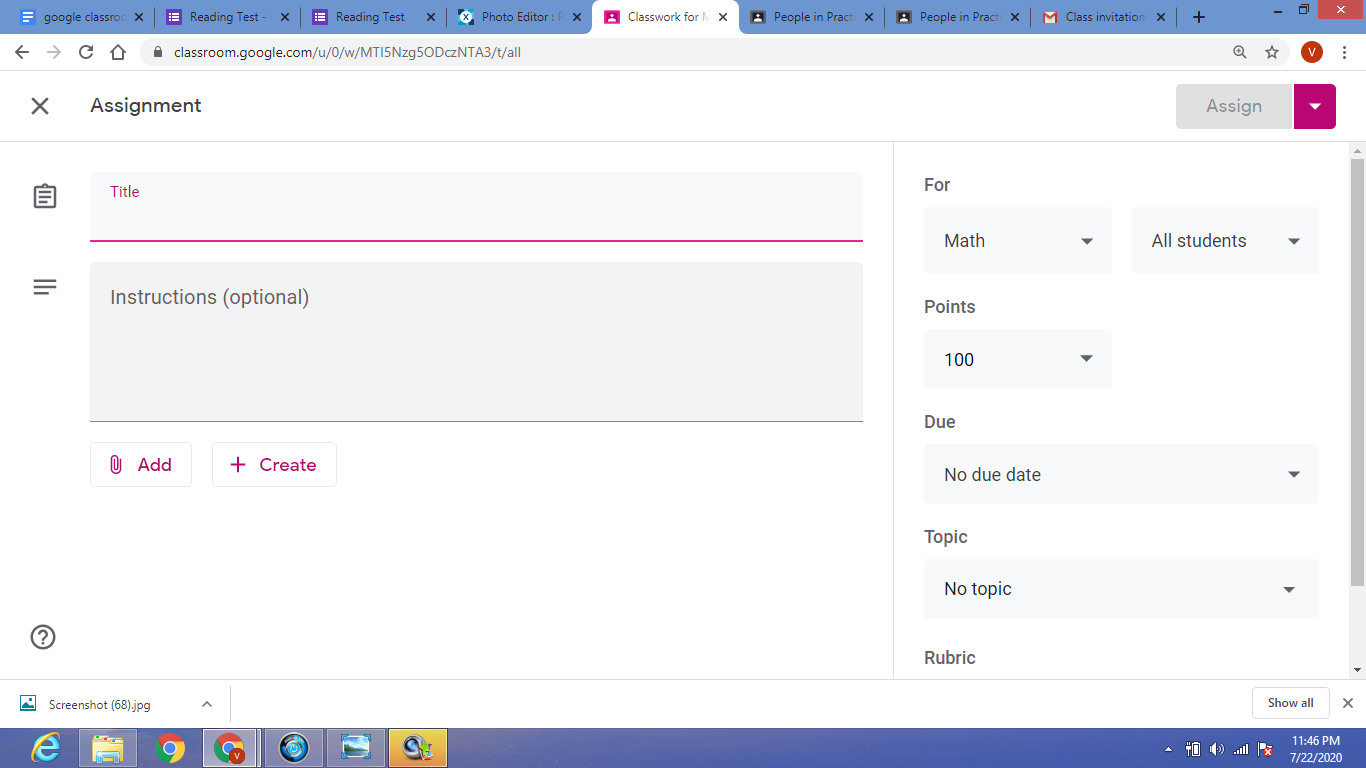Switch to the Class invitation Gmail tab
The width and height of the screenshot is (1366, 768).
click(1103, 17)
